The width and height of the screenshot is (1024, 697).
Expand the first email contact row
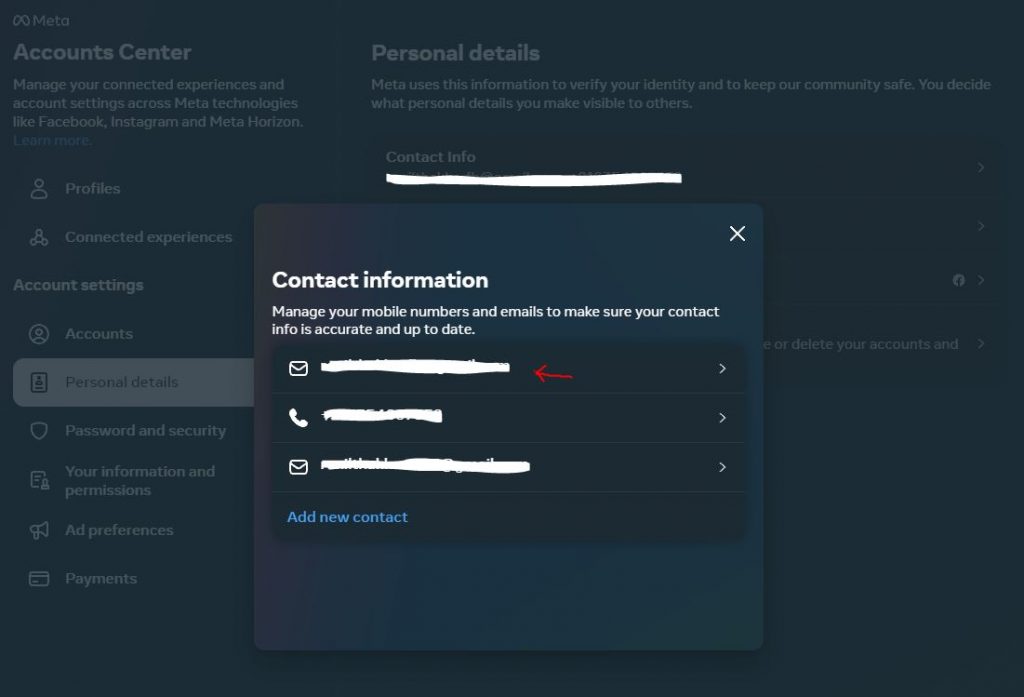point(722,368)
